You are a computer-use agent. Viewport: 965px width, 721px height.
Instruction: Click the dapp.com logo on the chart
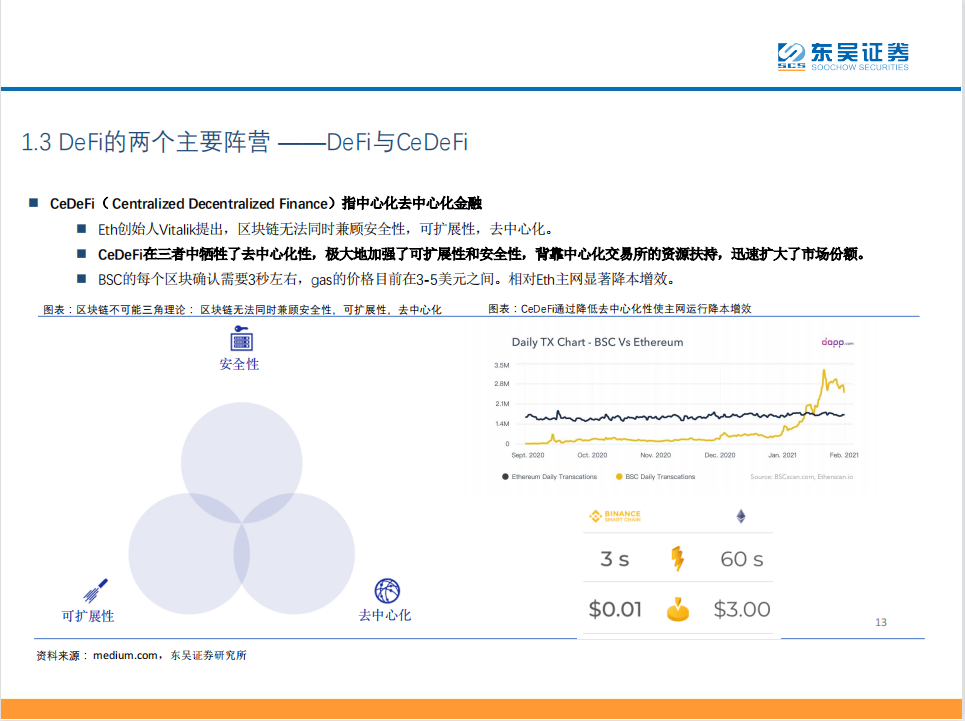click(x=839, y=340)
